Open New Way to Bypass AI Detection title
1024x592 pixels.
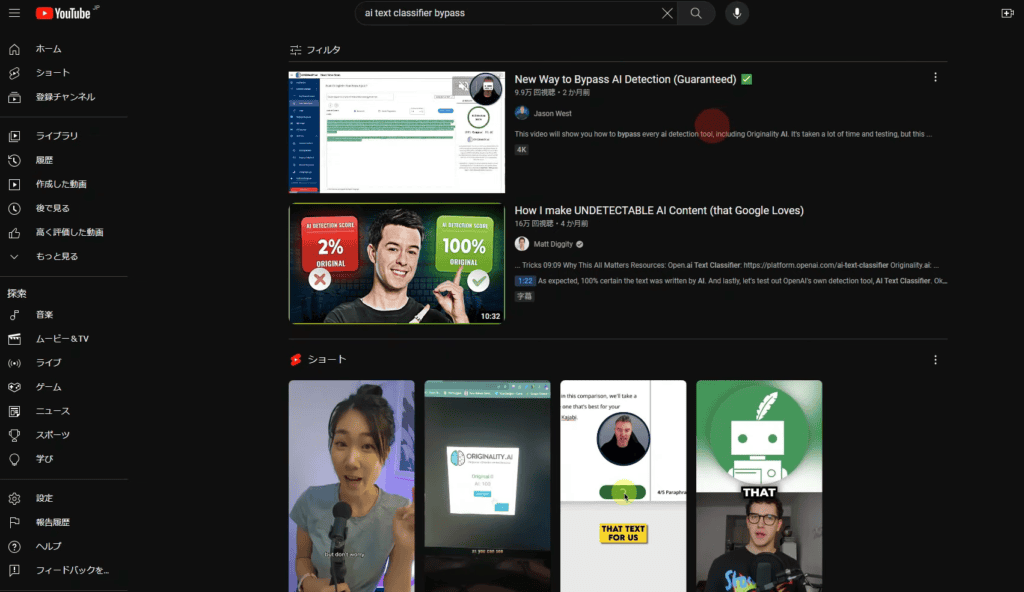pos(625,79)
